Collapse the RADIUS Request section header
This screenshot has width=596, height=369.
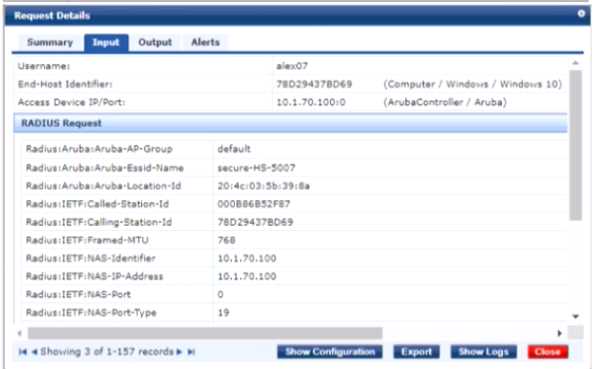click(x=290, y=123)
